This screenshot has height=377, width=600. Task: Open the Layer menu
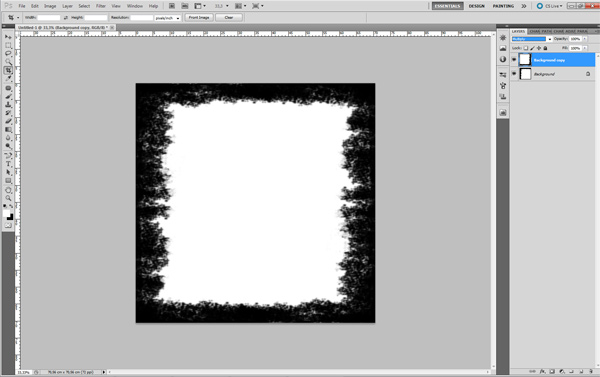[67, 6]
